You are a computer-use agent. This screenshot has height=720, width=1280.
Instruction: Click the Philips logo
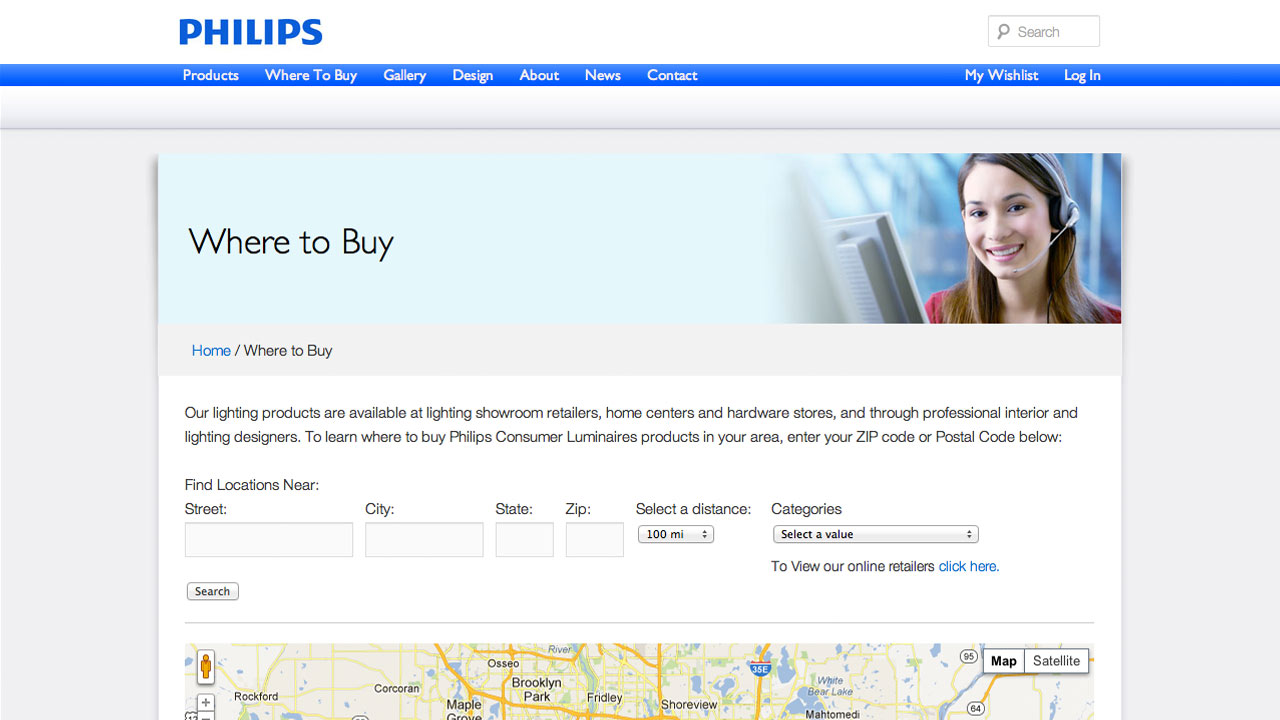tap(251, 32)
